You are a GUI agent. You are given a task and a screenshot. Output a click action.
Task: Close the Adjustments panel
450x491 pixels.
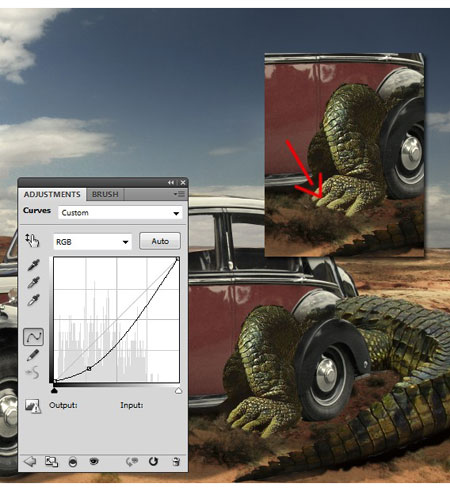(x=183, y=183)
